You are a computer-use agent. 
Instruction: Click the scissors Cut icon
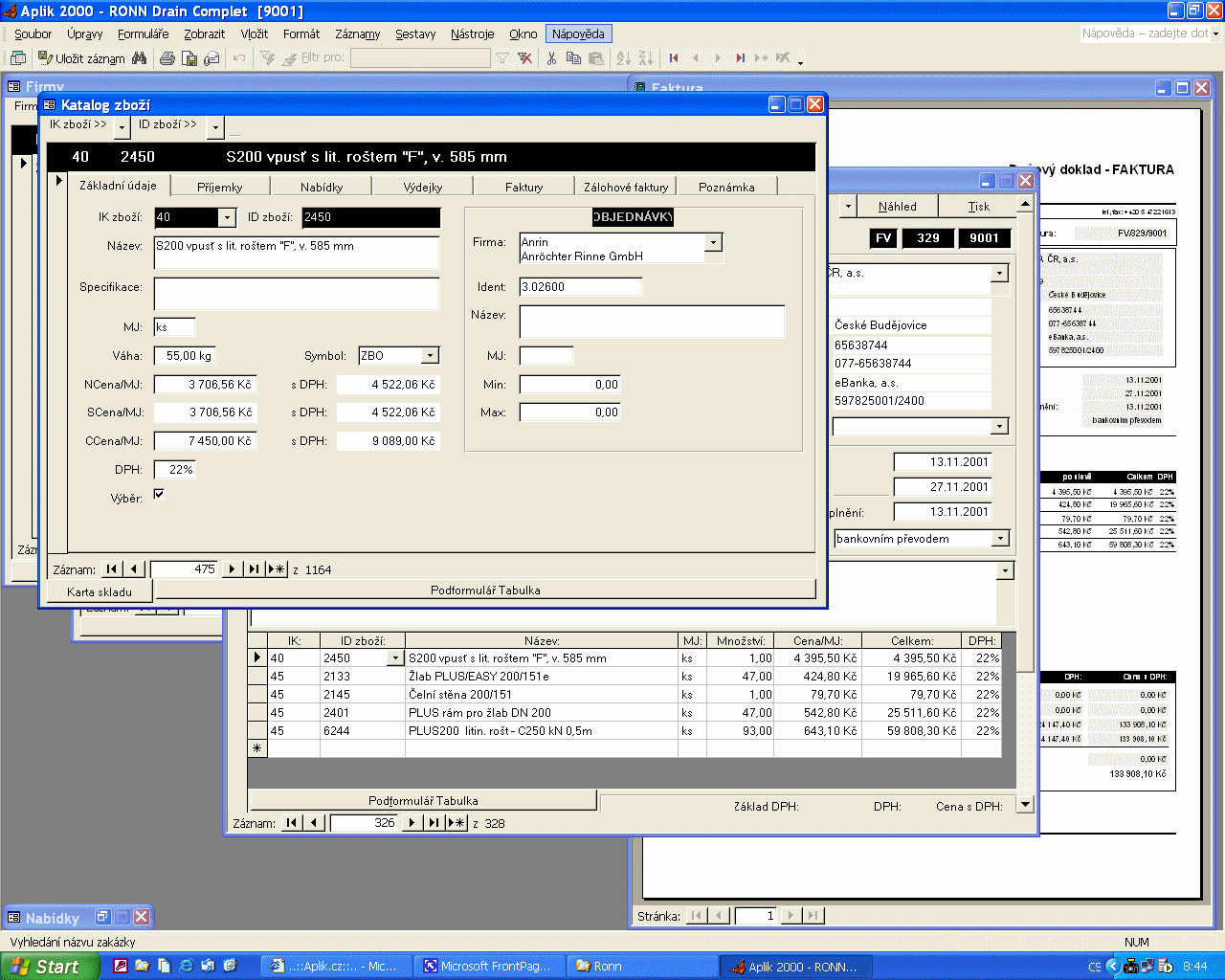click(551, 58)
